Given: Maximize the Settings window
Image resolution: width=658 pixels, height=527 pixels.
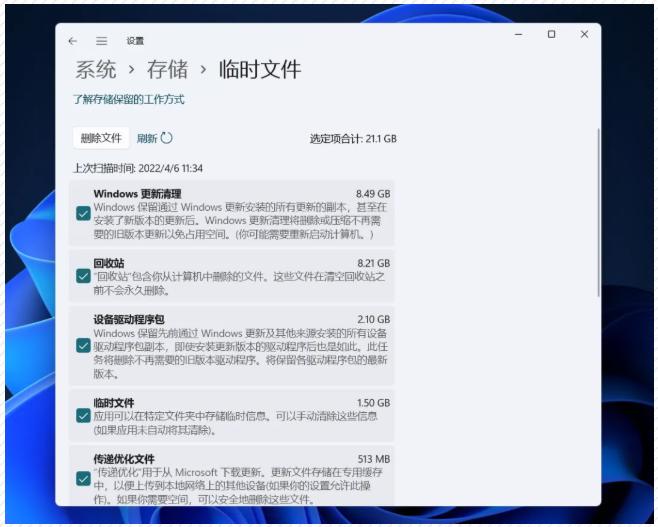Looking at the screenshot, I should 551,34.
